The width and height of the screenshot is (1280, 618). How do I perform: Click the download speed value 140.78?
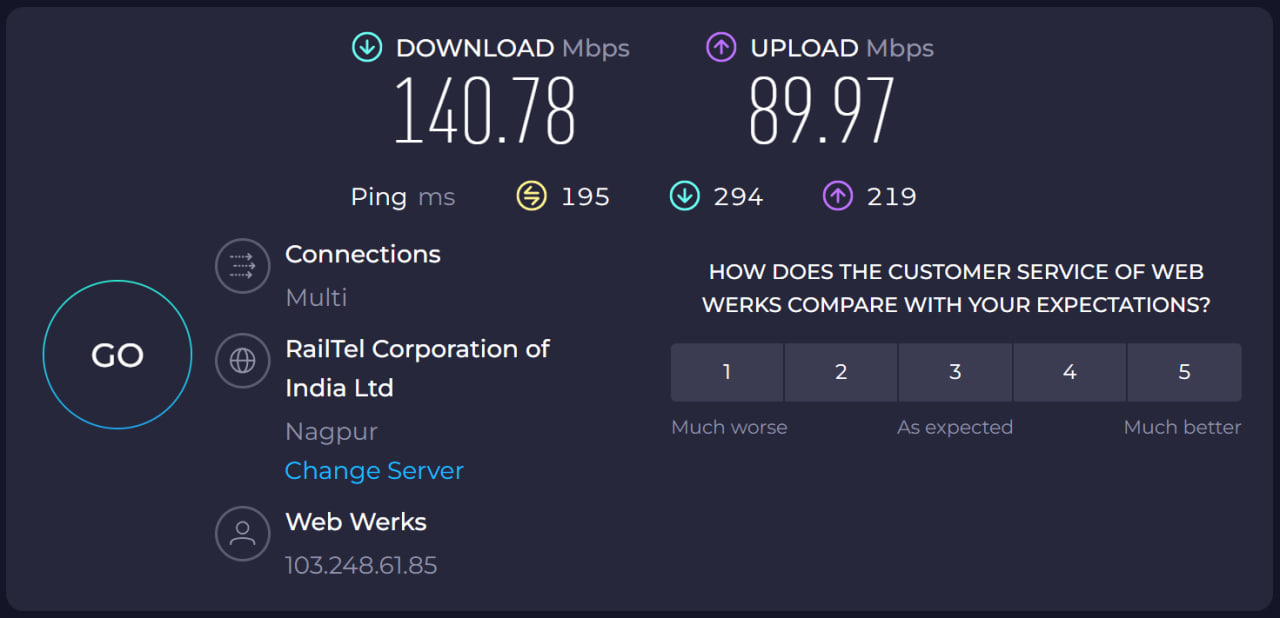[x=485, y=110]
